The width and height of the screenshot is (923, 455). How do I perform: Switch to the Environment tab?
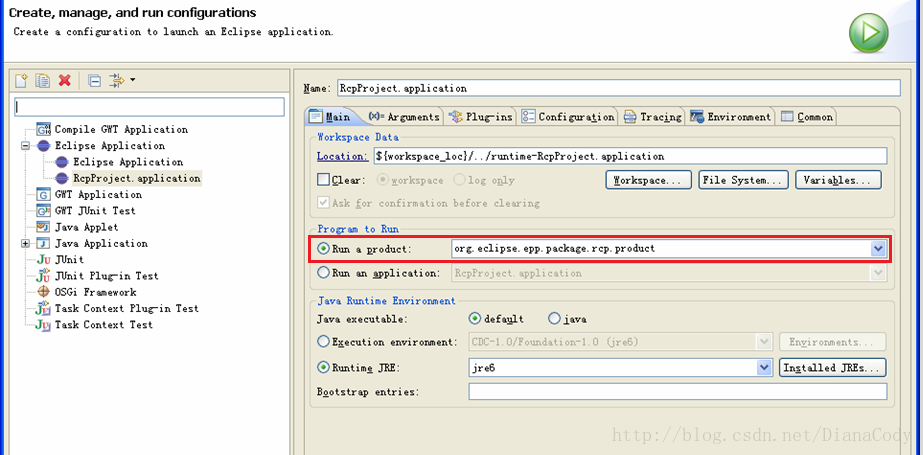[x=730, y=117]
